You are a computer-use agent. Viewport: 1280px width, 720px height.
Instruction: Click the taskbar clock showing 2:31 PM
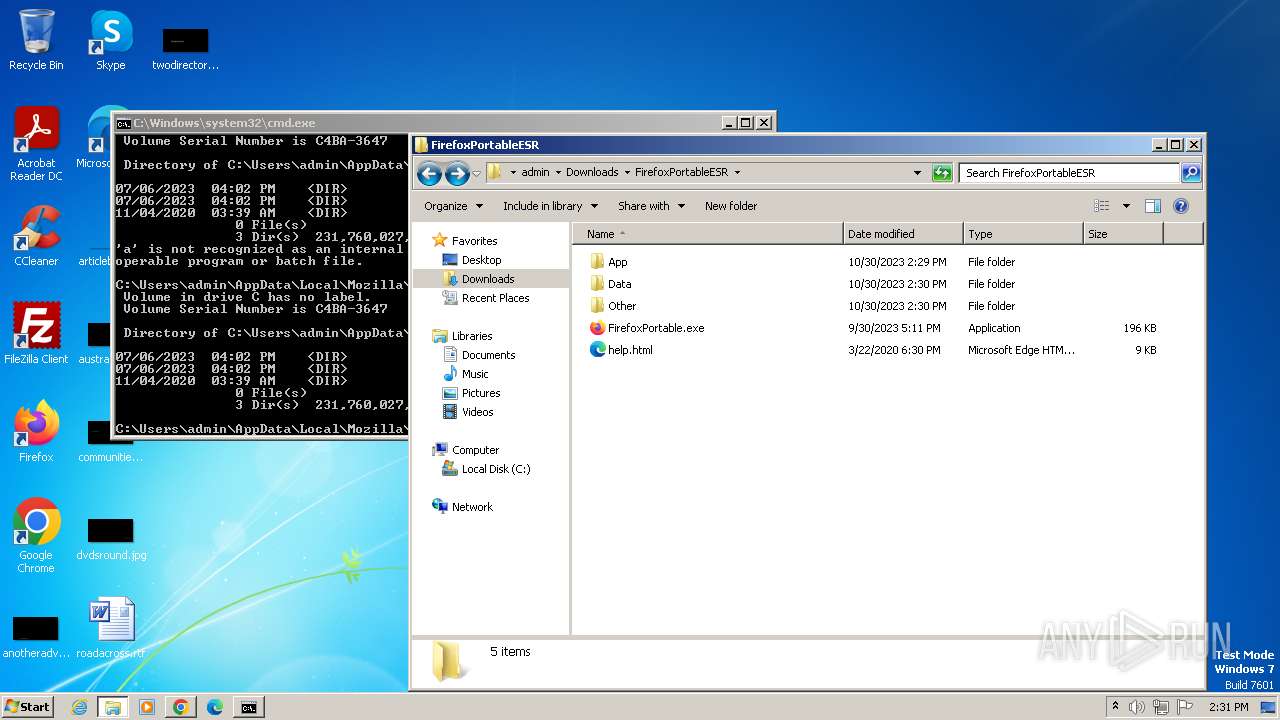tap(1229, 707)
